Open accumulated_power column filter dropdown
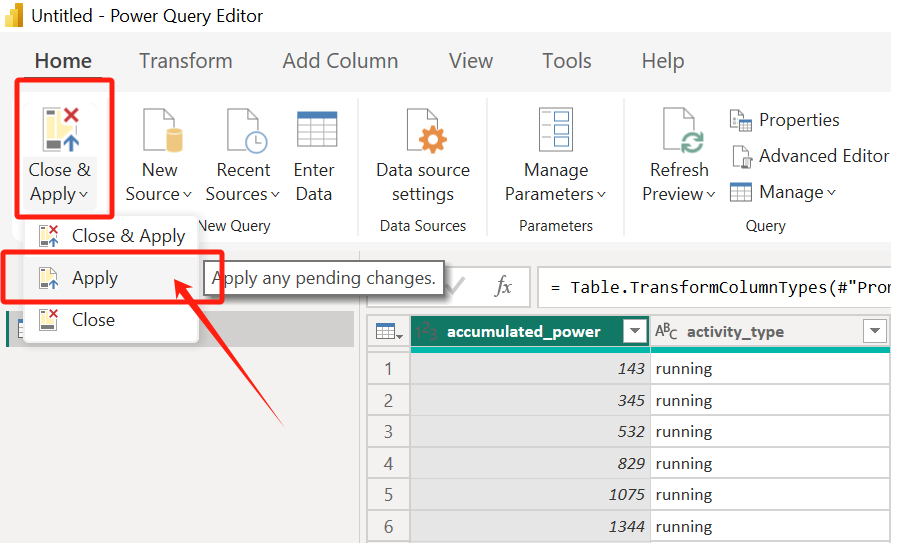Viewport: 898px width, 547px height. 635,331
